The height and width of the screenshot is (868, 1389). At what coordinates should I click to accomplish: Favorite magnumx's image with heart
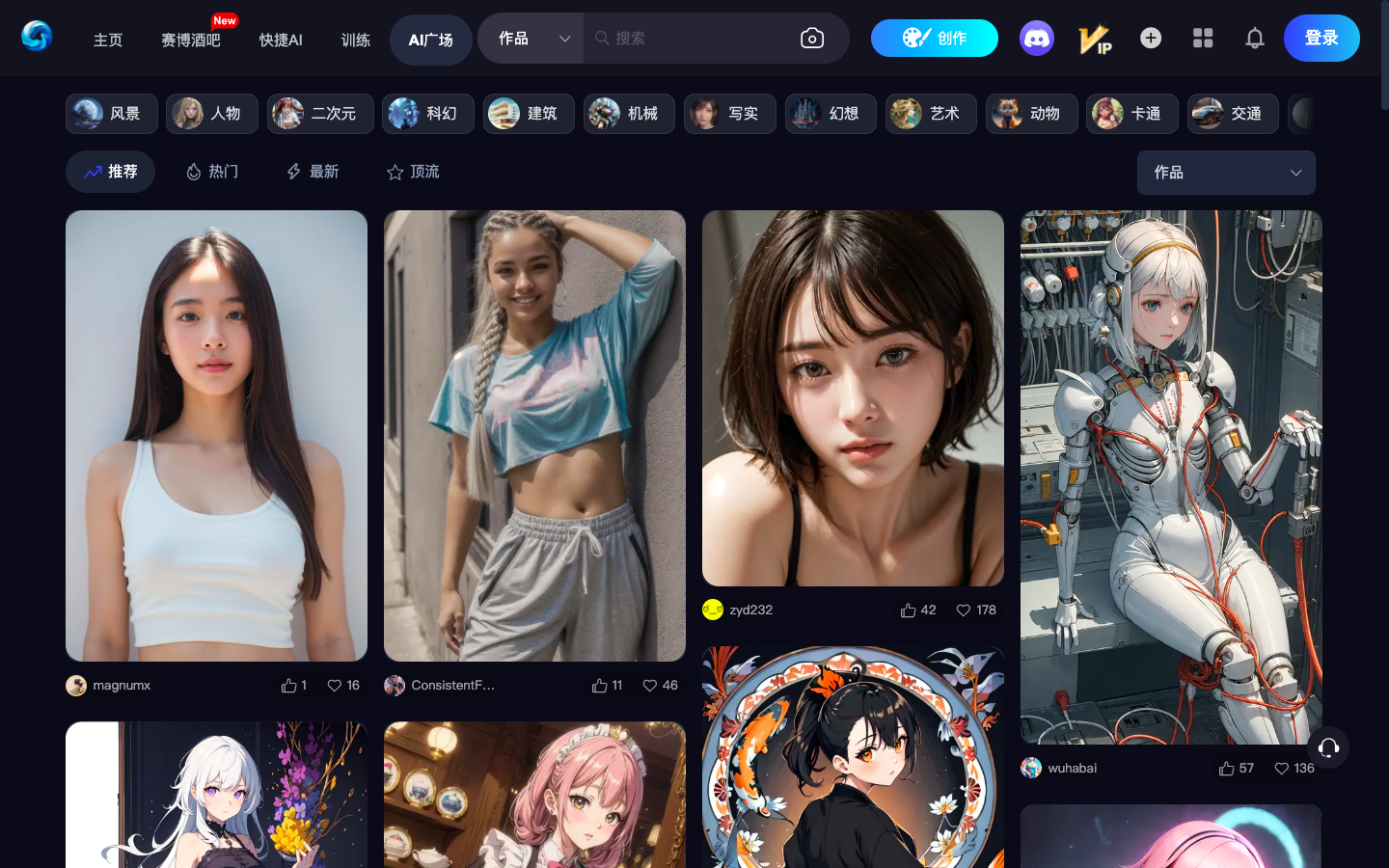[335, 685]
